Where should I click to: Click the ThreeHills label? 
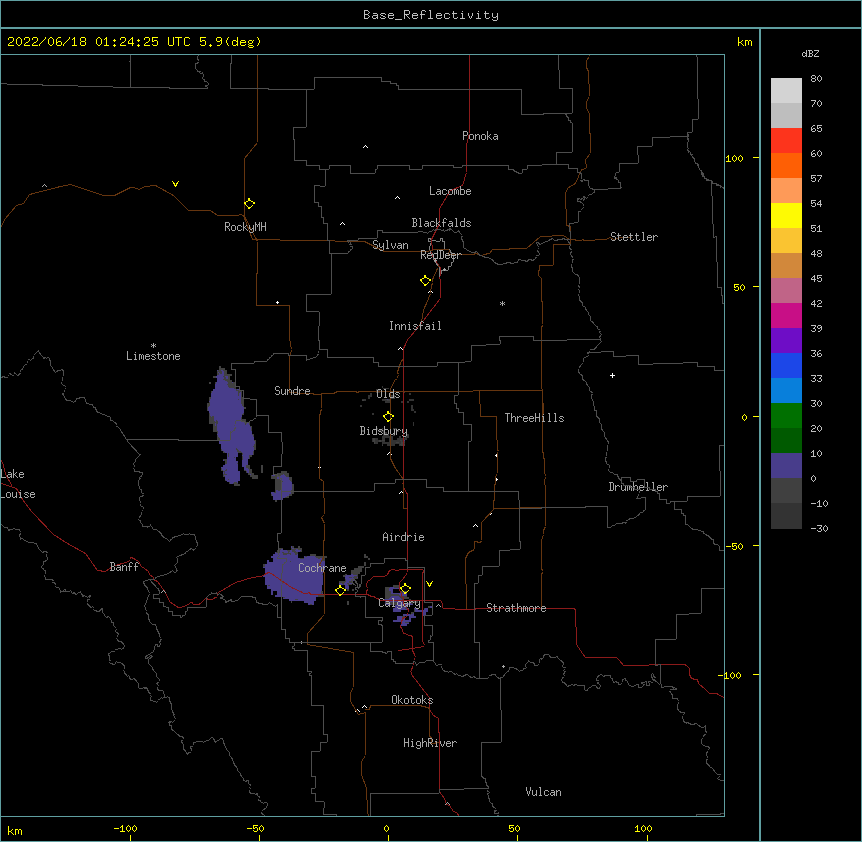click(x=534, y=418)
